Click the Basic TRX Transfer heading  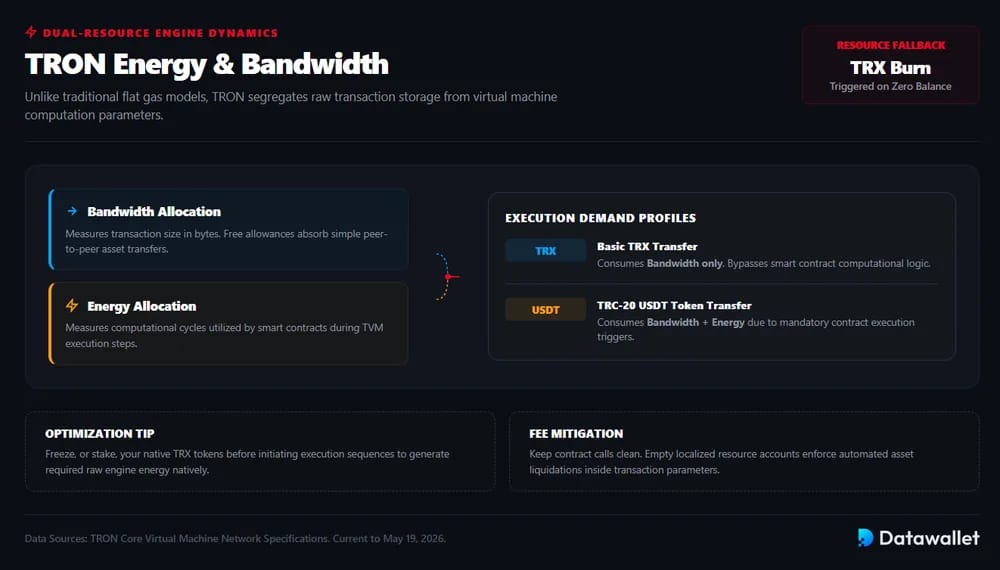[647, 246]
